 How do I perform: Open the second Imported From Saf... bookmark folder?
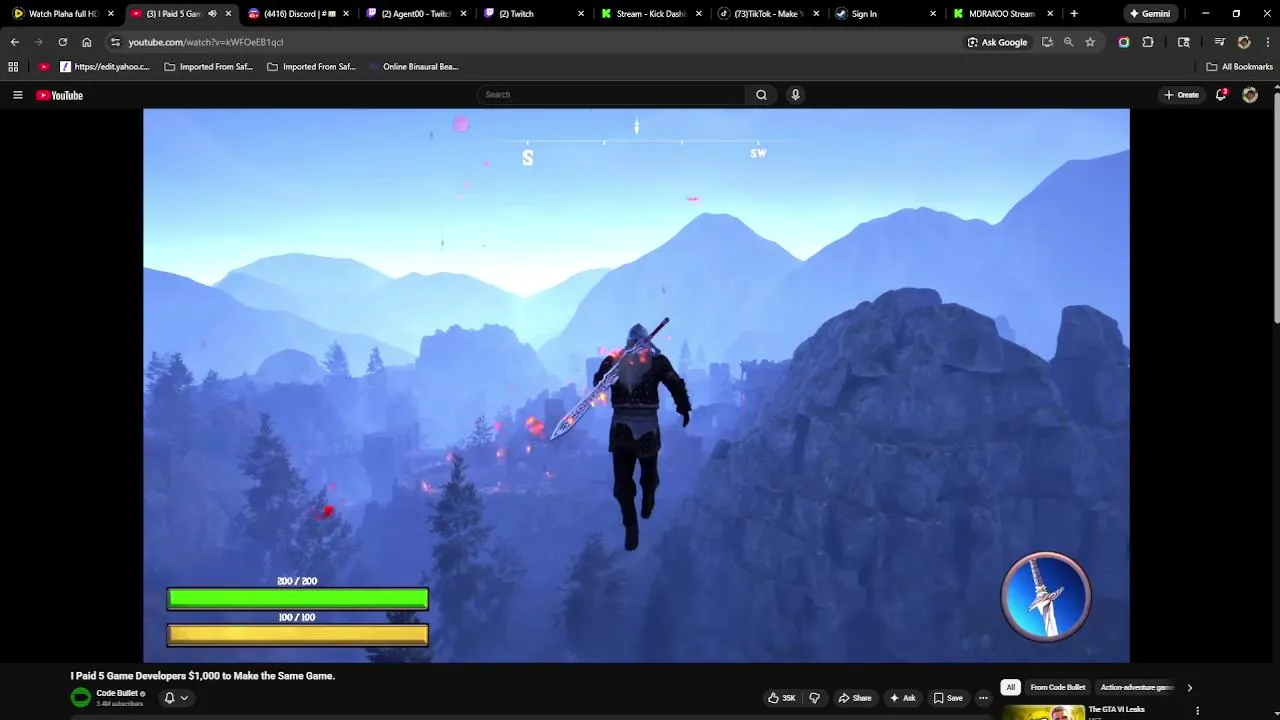(311, 67)
